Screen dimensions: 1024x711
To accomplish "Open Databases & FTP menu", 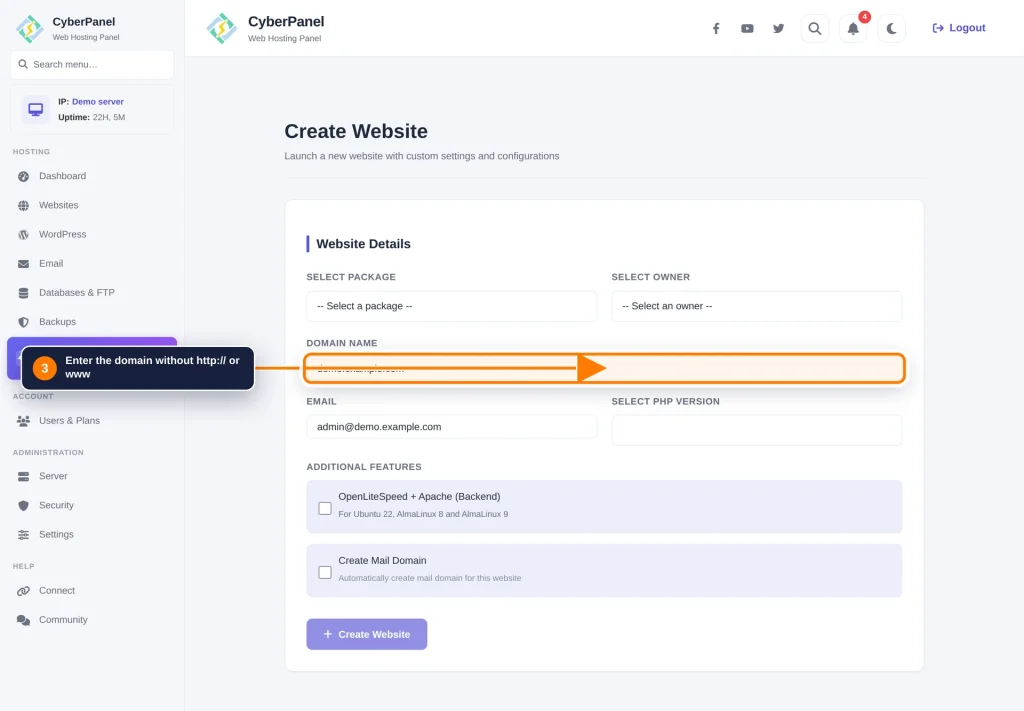I will 92,292.
